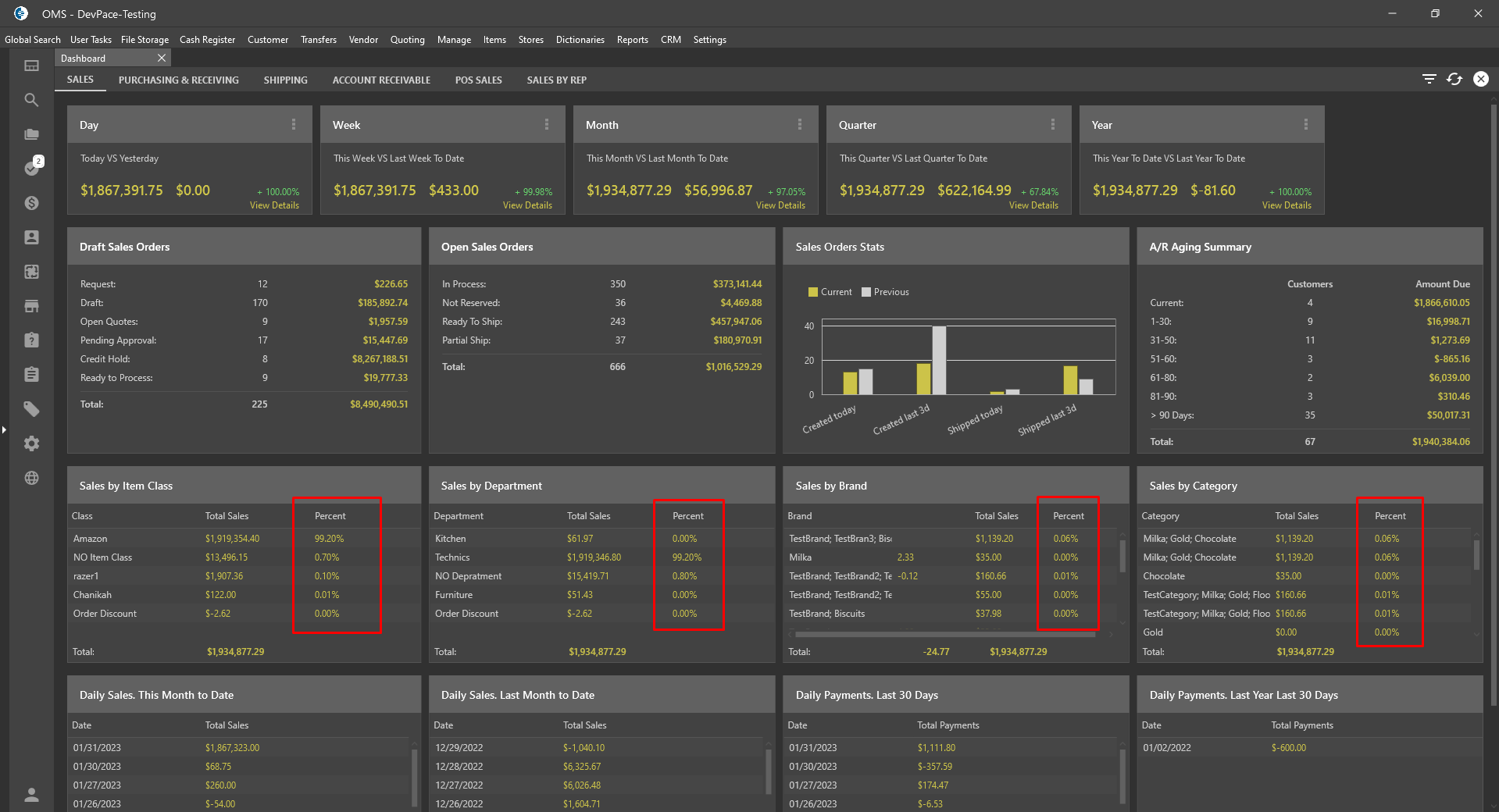Viewport: 1499px width, 812px height.
Task: Expand the collapsed left panel arrow
Action: click(4, 429)
